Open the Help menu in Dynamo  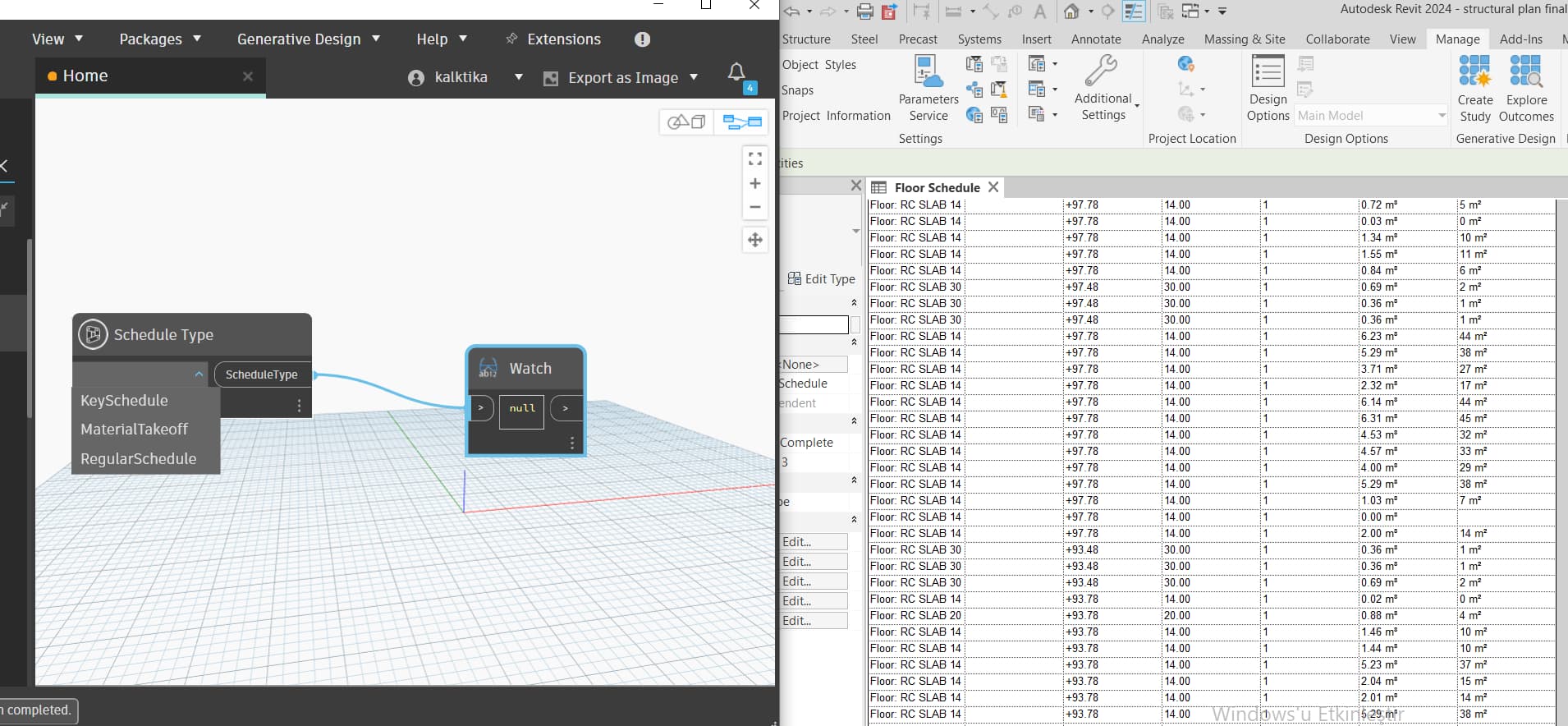[x=442, y=39]
